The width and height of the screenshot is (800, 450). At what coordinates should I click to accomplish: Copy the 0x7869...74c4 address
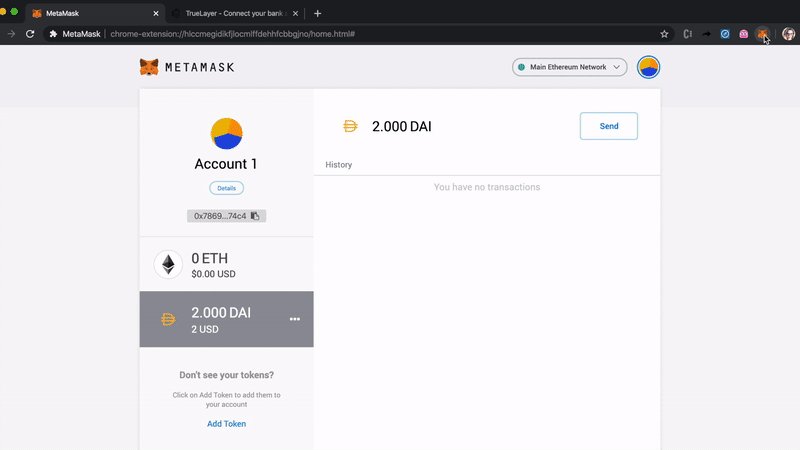pyautogui.click(x=227, y=216)
